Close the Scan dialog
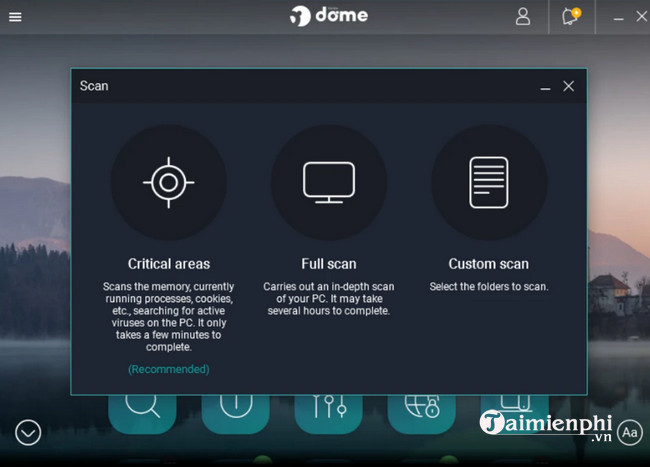This screenshot has height=467, width=650. tap(568, 86)
